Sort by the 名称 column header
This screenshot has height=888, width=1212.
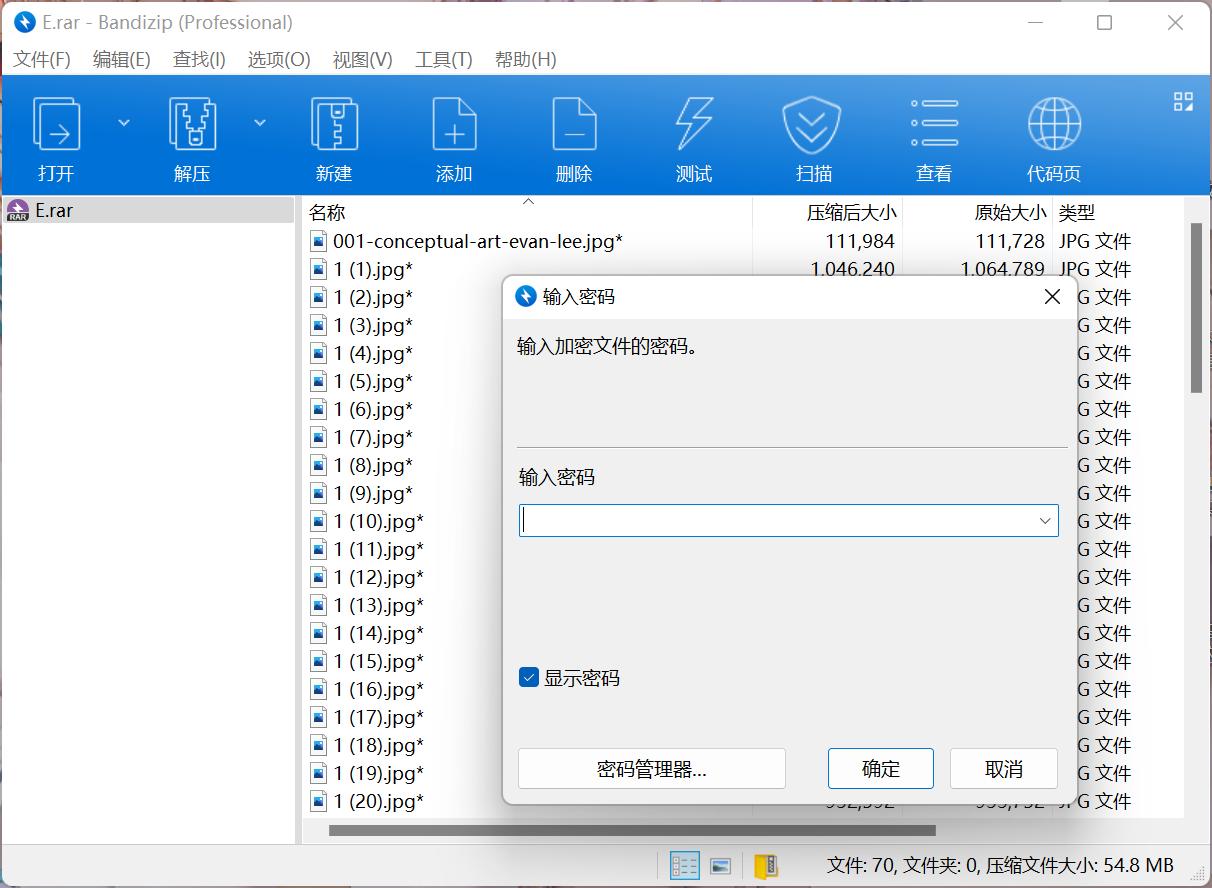[x=327, y=212]
